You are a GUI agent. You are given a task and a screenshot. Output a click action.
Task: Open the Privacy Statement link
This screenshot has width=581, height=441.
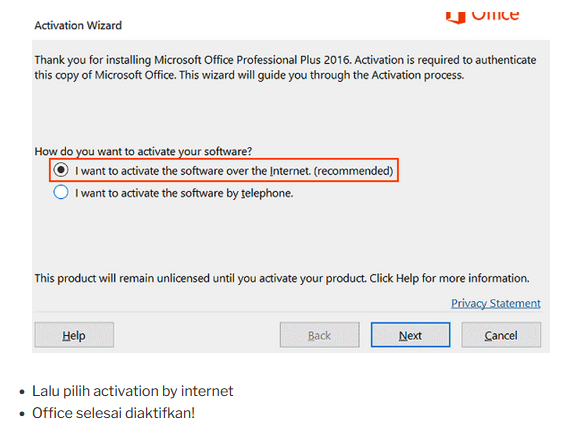(496, 304)
